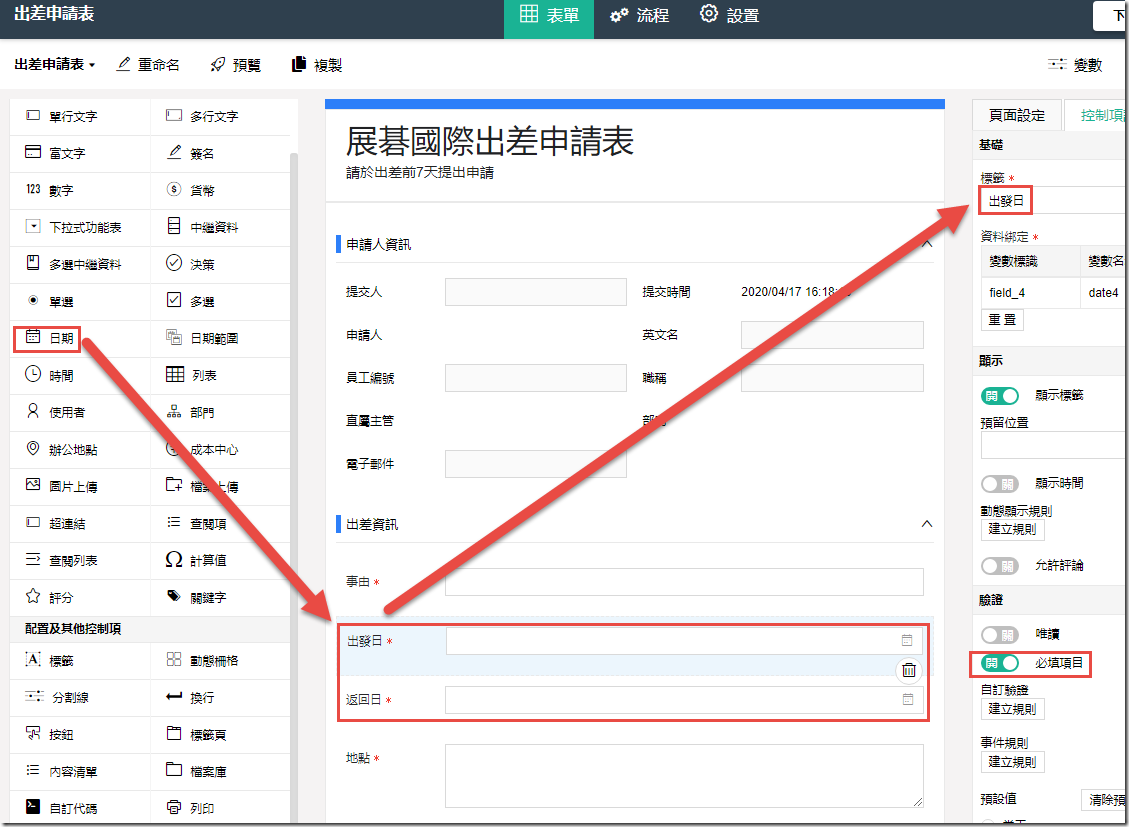This screenshot has width=1129, height=827.
Task: Open the 變數 variables panel
Action: tap(1075, 65)
